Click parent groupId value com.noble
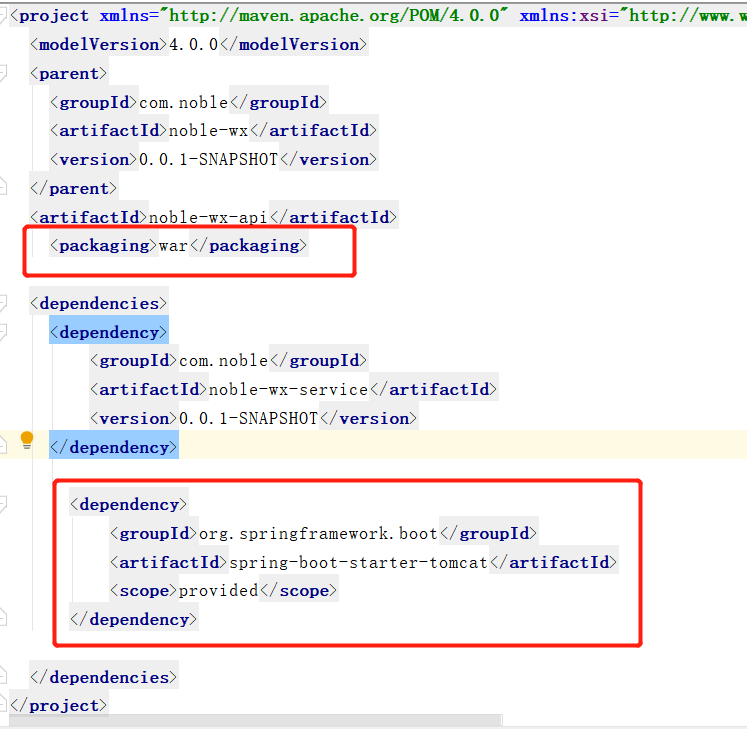Image resolution: width=747 pixels, height=729 pixels. click(x=183, y=102)
